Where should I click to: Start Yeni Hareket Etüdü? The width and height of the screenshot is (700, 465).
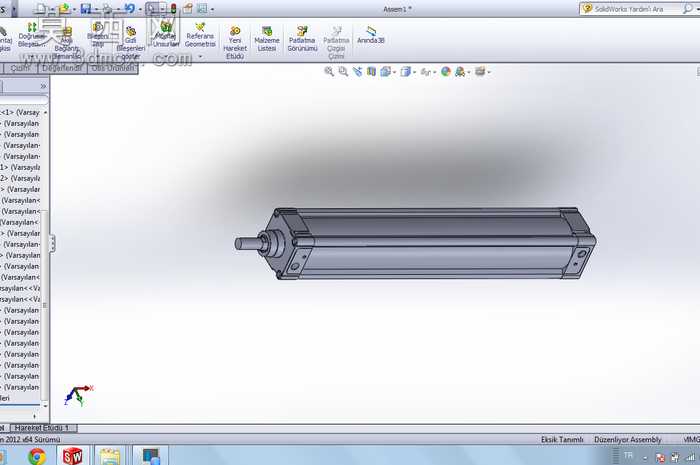click(x=235, y=43)
